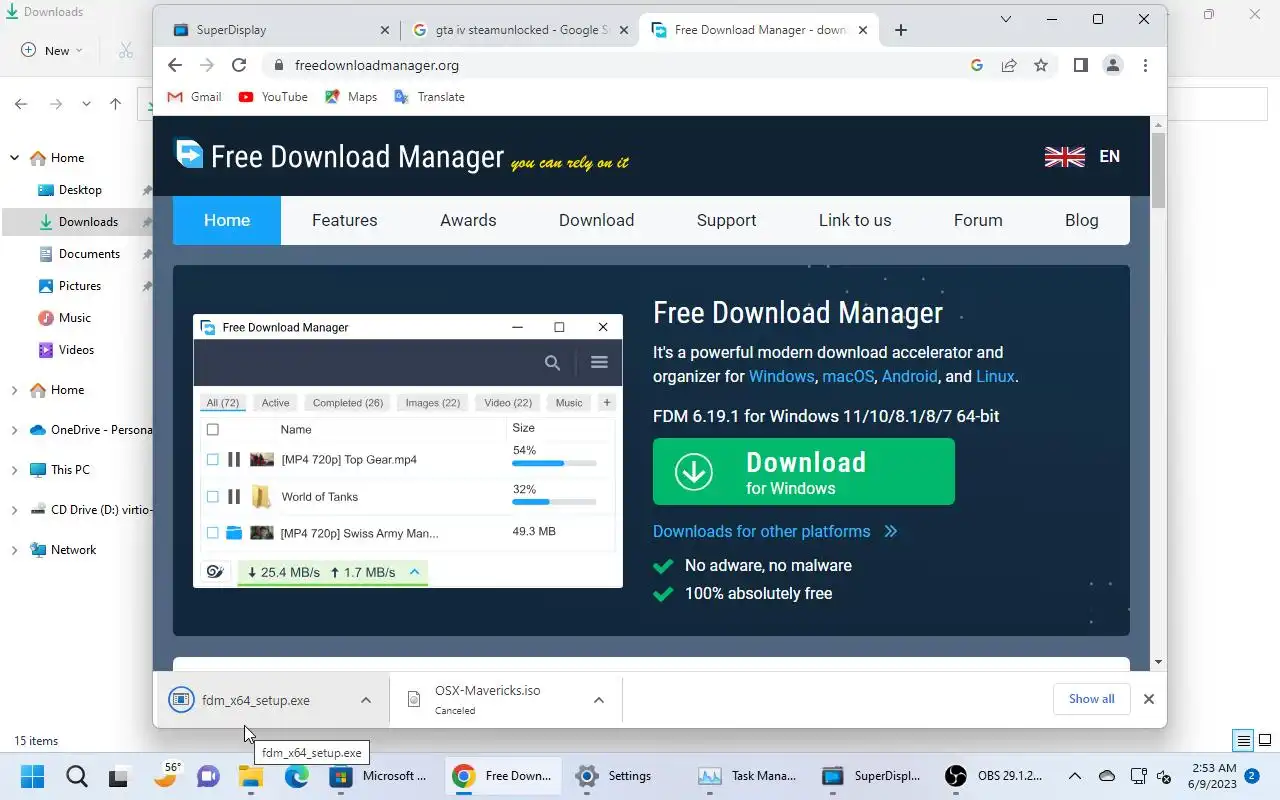
Task: Click the Chrome address bar URL
Action: click(377, 65)
